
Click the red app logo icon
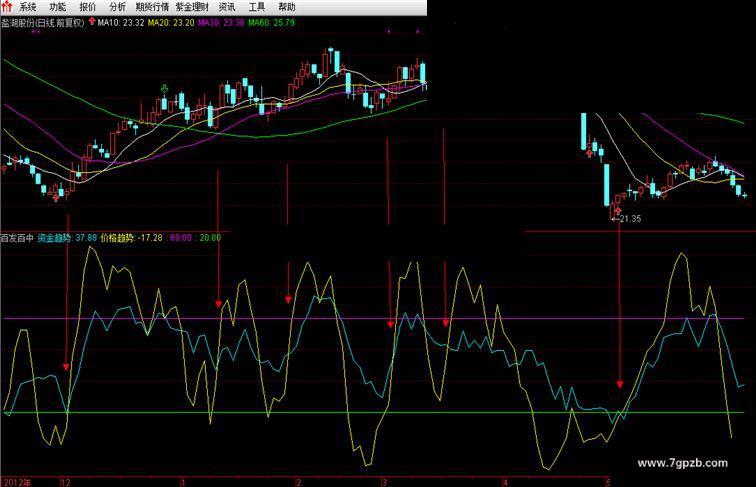point(6,7)
